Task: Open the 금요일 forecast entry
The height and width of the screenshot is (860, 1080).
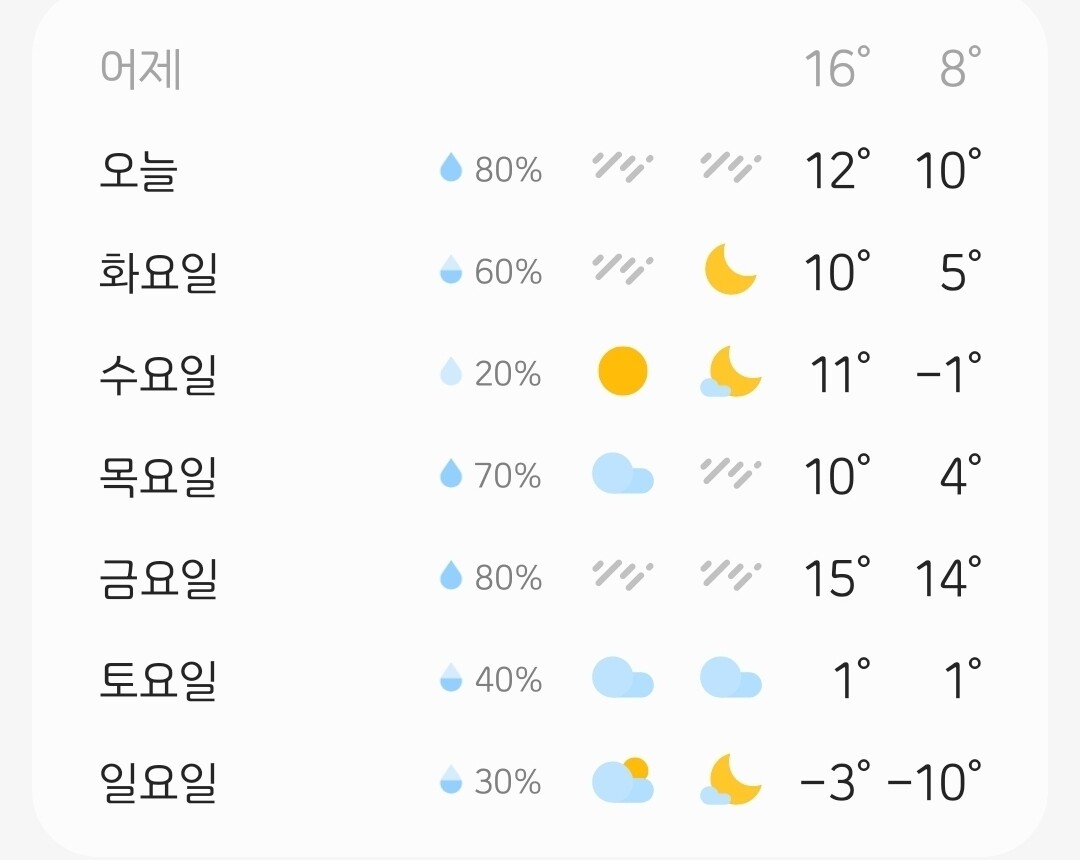Action: 158,578
